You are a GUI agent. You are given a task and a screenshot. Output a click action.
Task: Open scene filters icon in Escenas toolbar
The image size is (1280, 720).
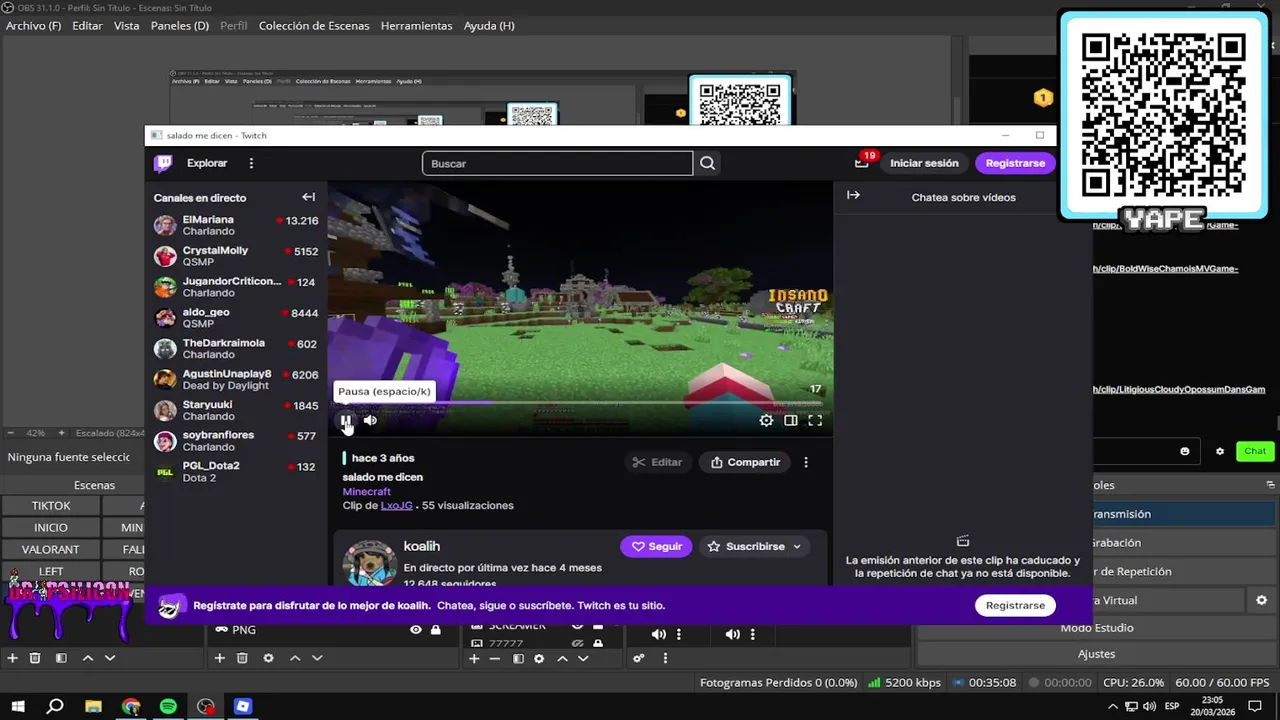[61, 658]
